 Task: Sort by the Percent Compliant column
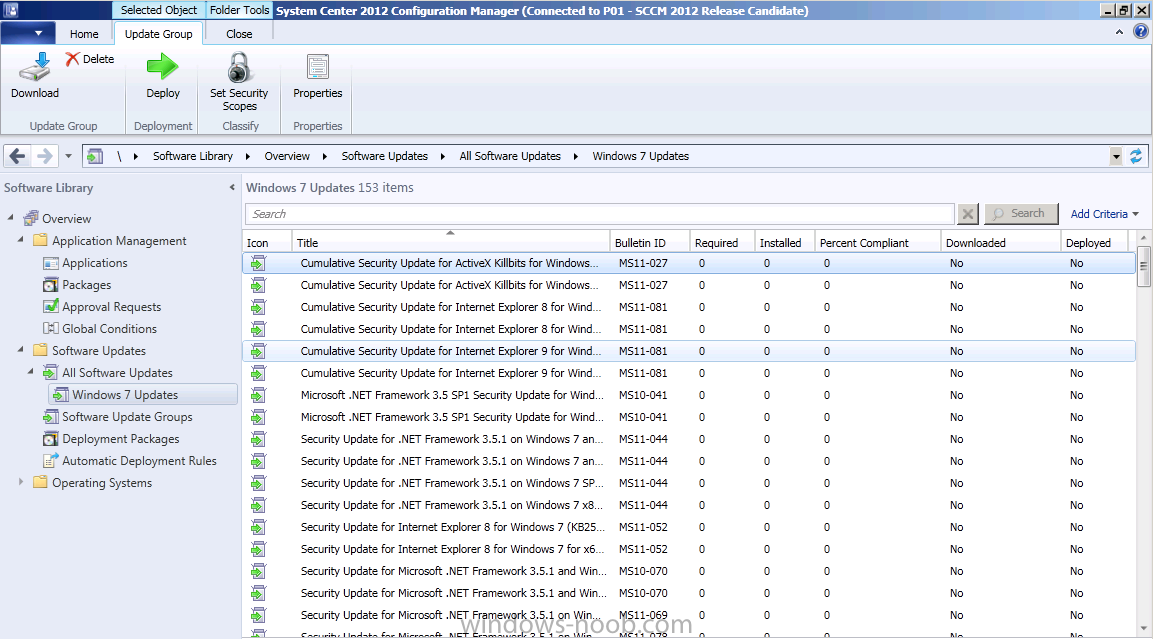point(878,243)
